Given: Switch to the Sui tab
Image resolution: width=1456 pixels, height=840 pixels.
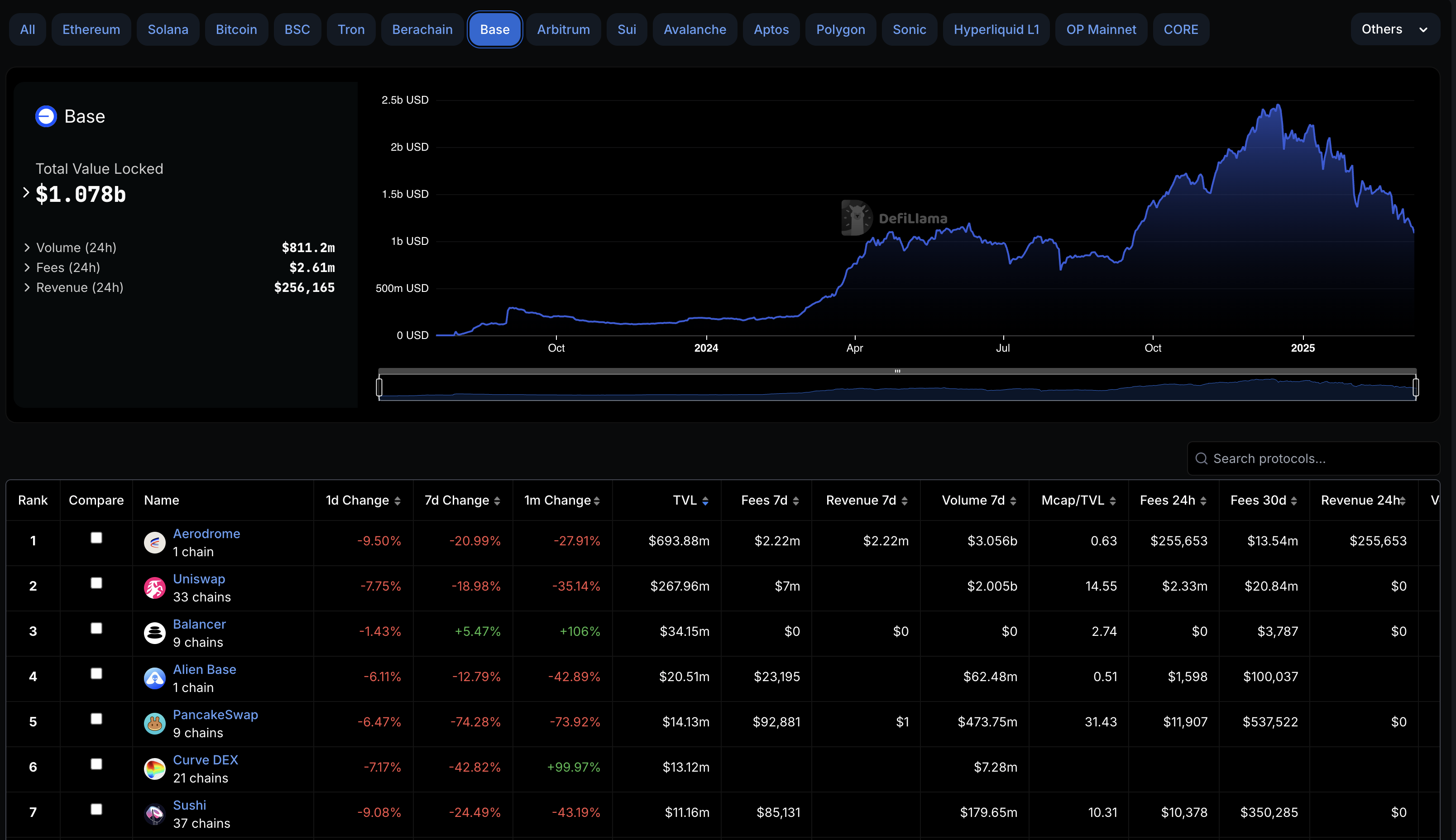Looking at the screenshot, I should point(627,29).
